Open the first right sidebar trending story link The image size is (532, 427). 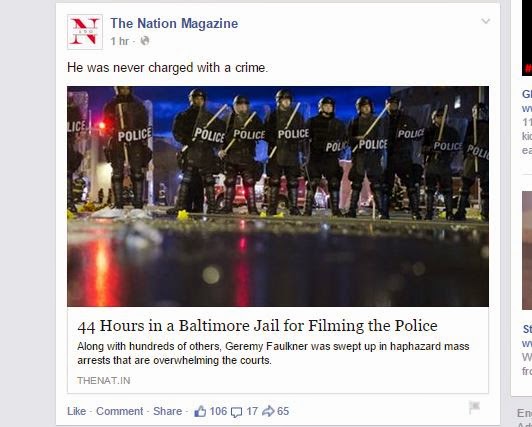tap(527, 101)
